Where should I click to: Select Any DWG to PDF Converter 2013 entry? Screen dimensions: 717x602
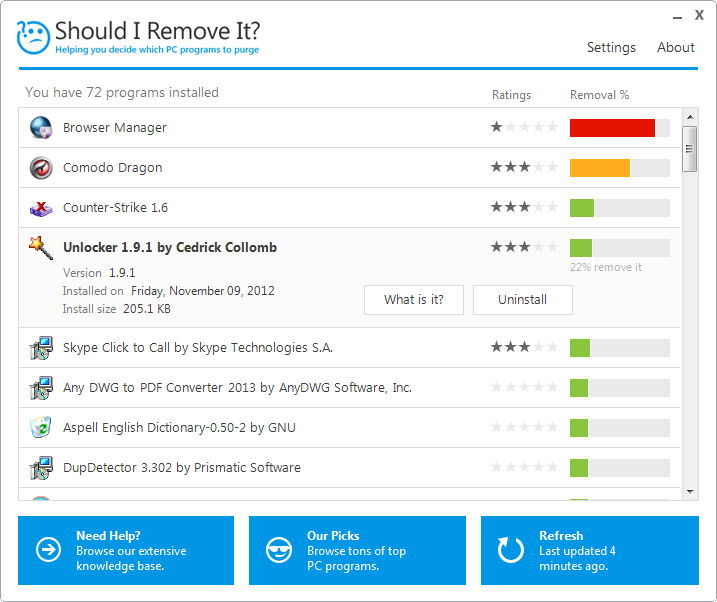pyautogui.click(x=349, y=388)
